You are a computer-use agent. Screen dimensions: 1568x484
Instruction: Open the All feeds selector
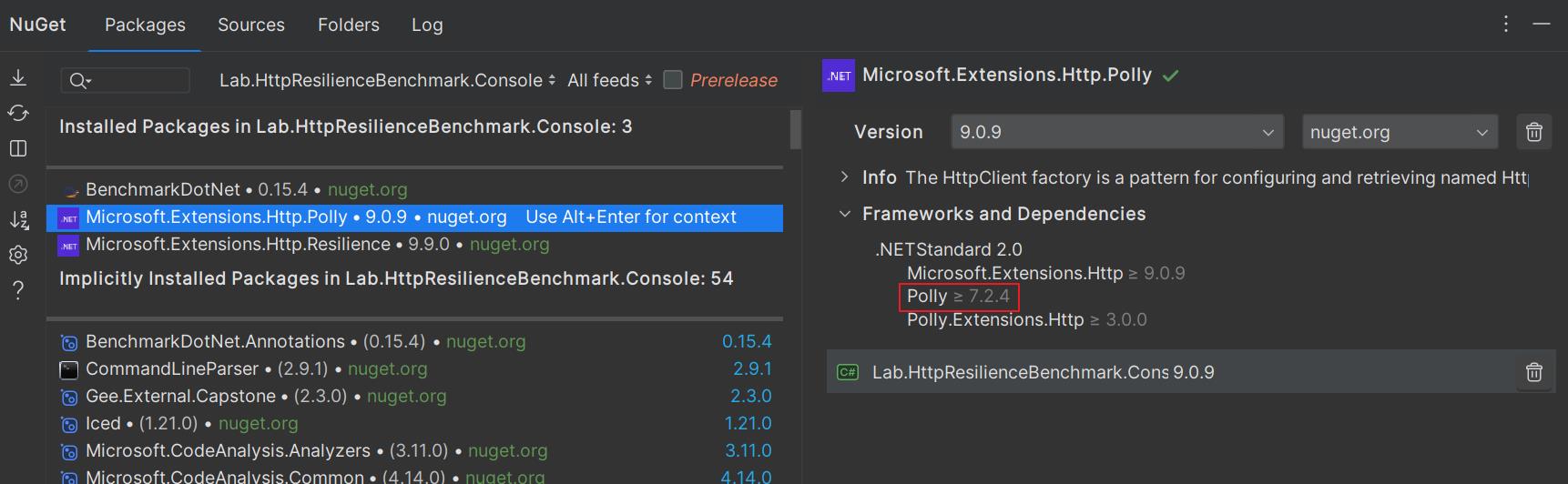tap(609, 80)
